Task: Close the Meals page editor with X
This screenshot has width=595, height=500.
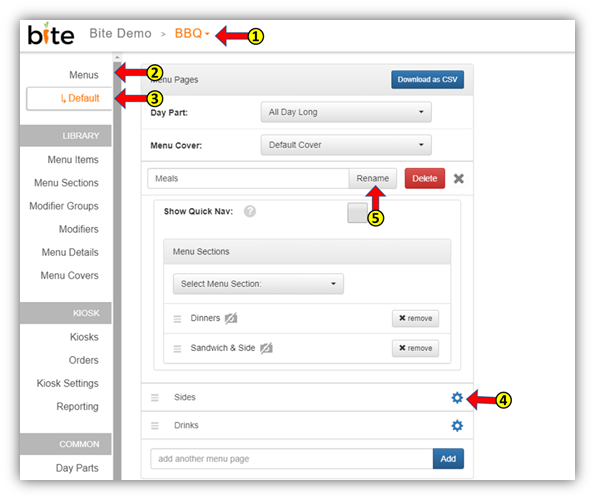Action: 459,178
